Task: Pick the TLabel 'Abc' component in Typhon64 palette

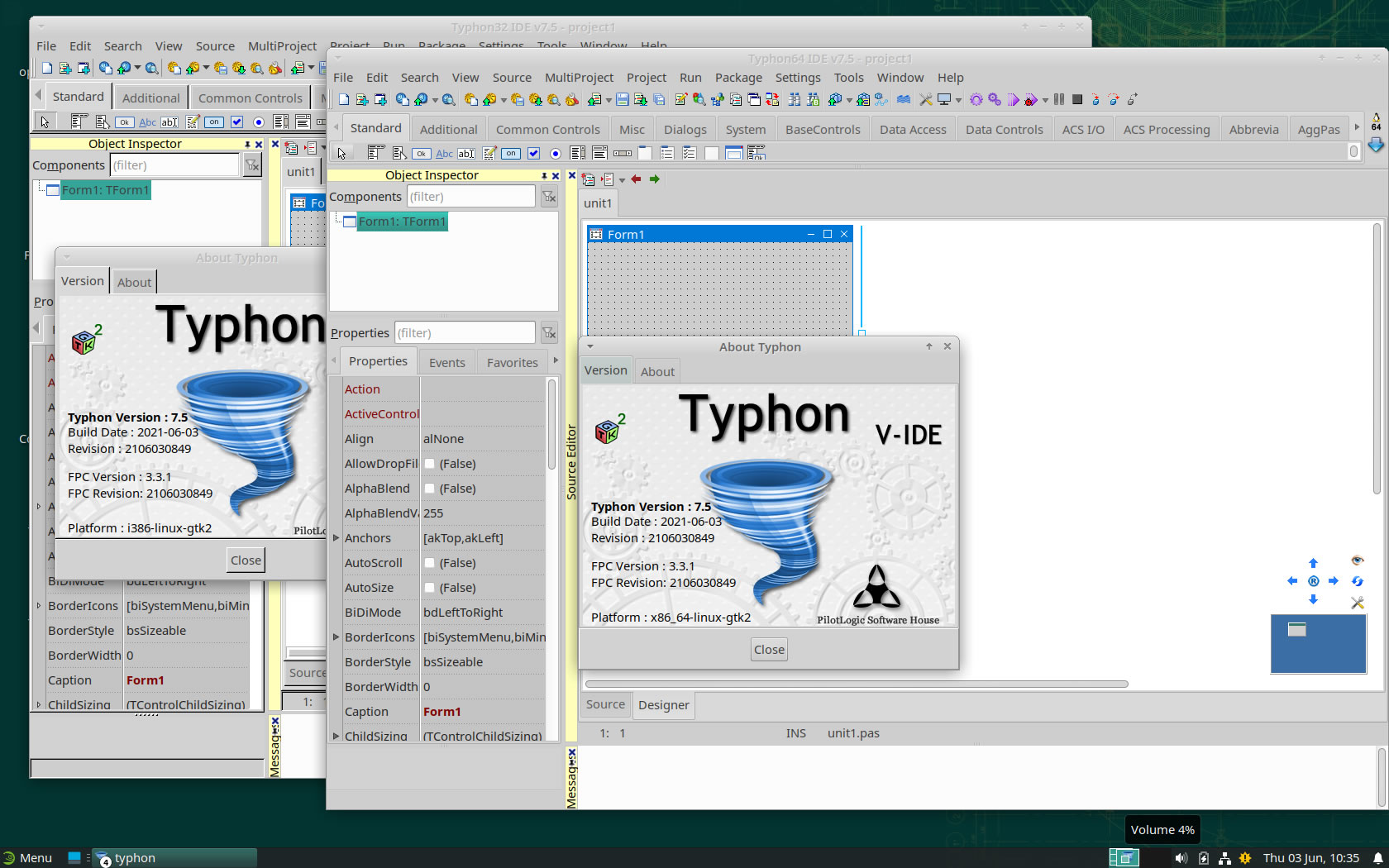Action: coord(444,153)
